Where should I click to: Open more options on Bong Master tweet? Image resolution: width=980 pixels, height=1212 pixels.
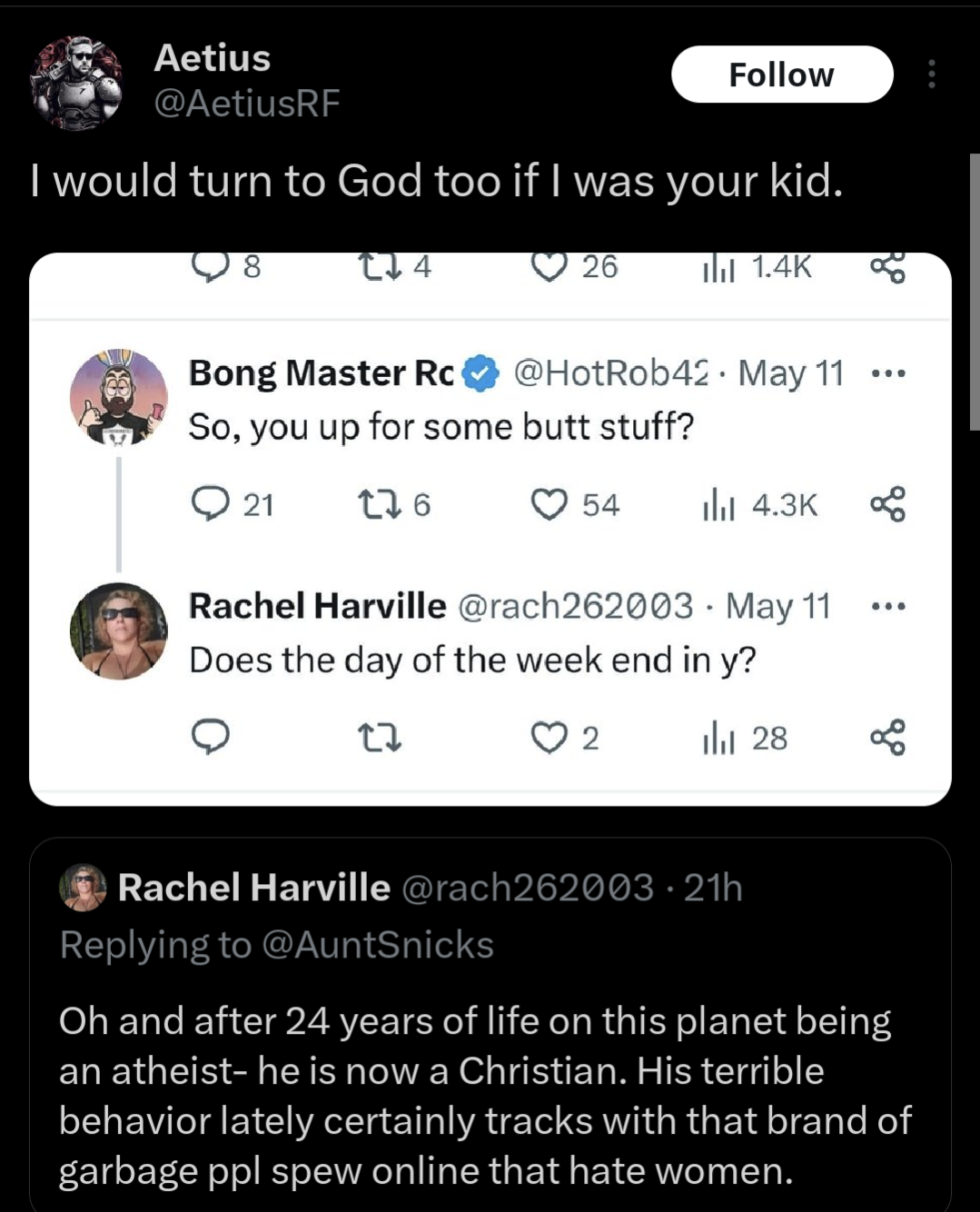(887, 373)
